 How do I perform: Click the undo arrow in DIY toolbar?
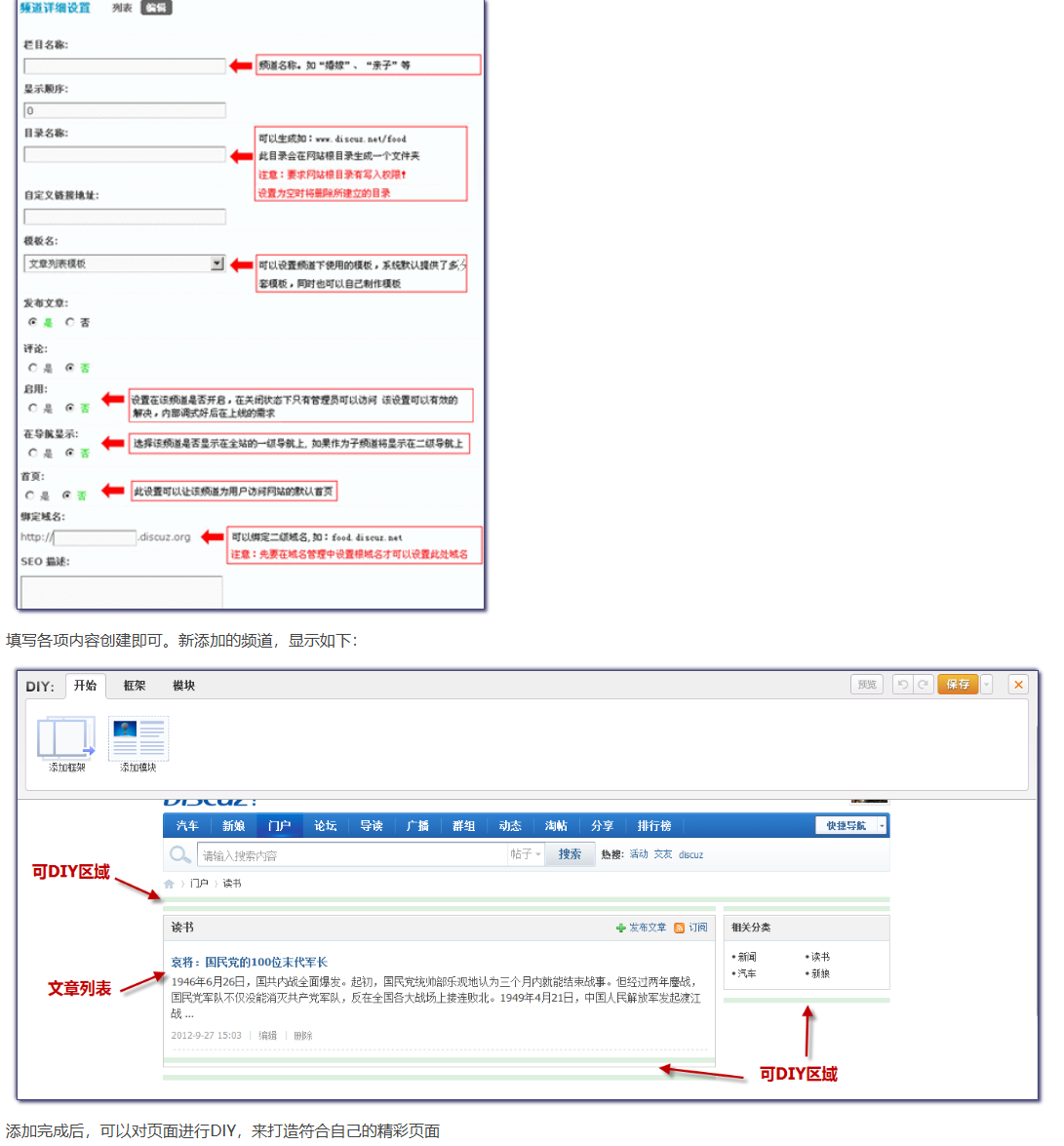[903, 685]
